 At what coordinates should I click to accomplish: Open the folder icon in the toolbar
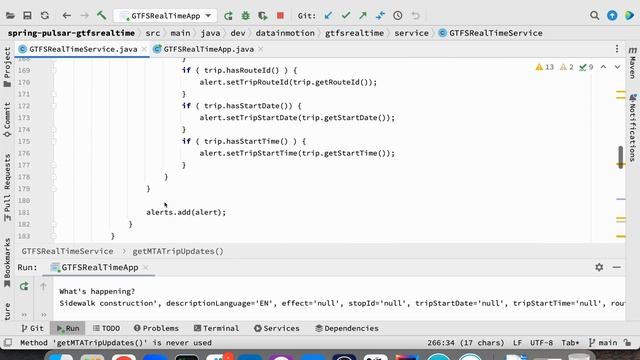[10, 16]
